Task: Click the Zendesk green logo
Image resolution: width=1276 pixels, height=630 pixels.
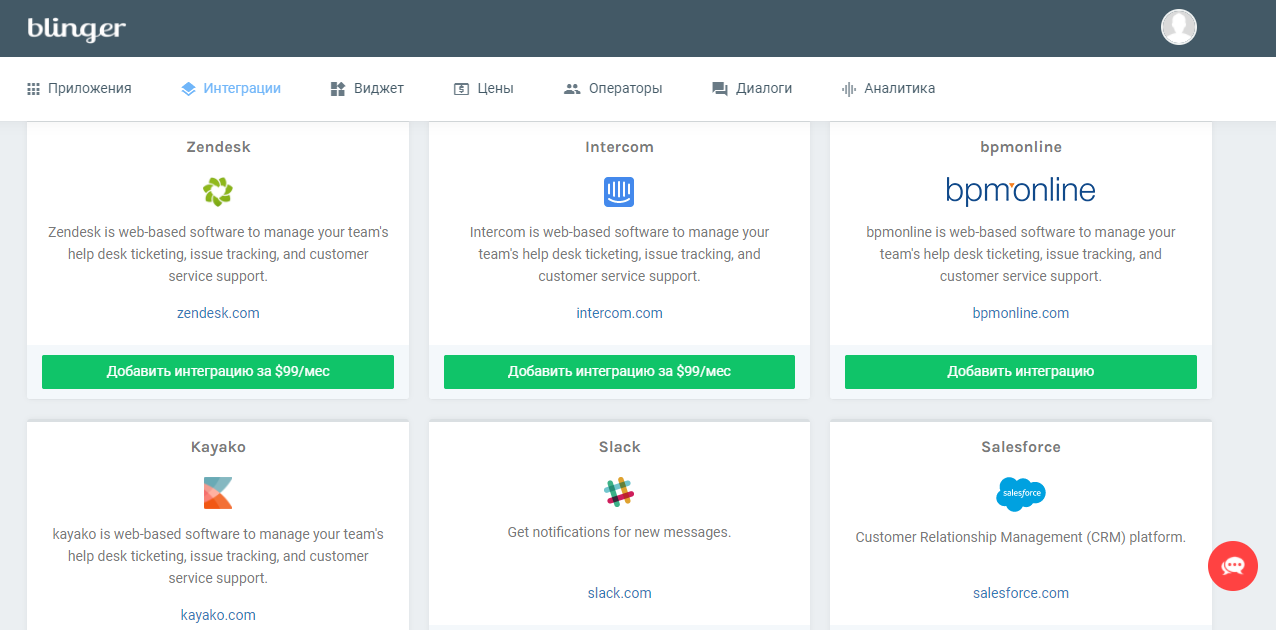Action: click(x=218, y=191)
